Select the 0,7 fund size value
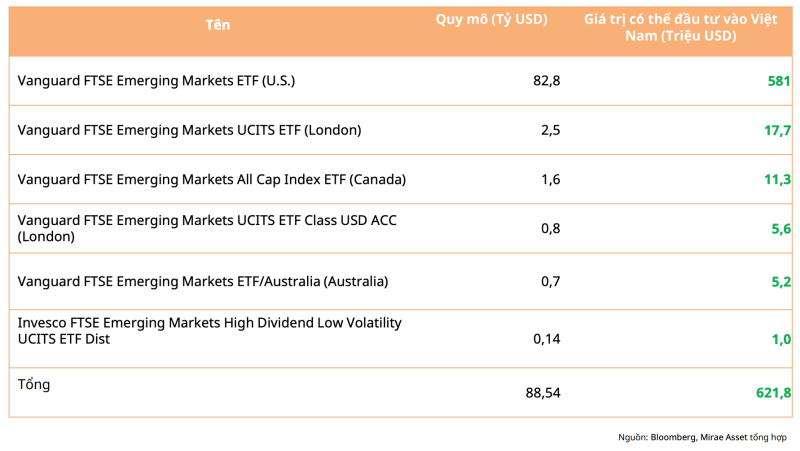Screen dimensions: 800x451 pos(550,281)
